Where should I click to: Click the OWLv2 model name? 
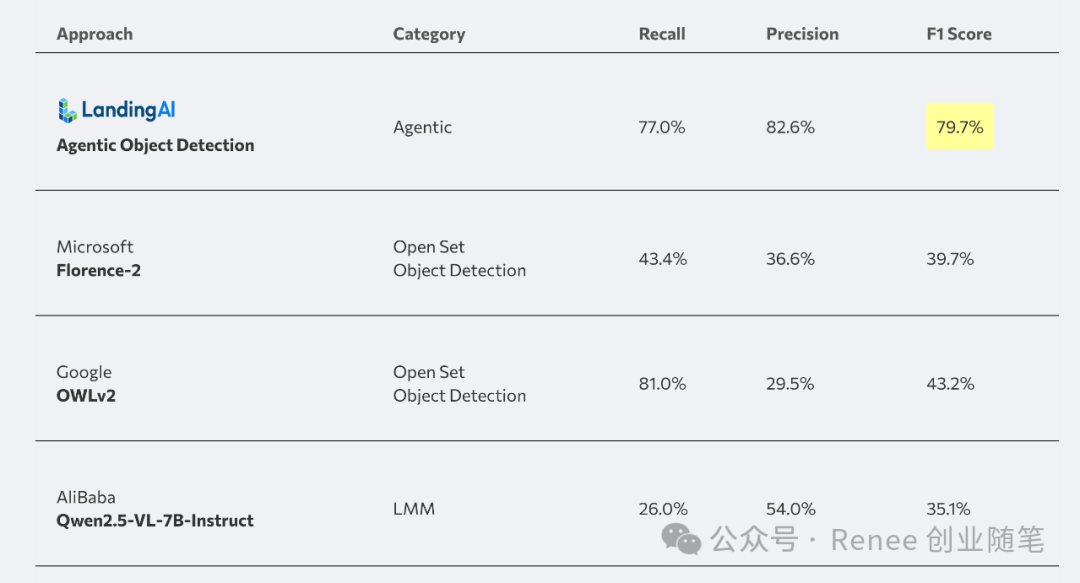[x=86, y=396]
